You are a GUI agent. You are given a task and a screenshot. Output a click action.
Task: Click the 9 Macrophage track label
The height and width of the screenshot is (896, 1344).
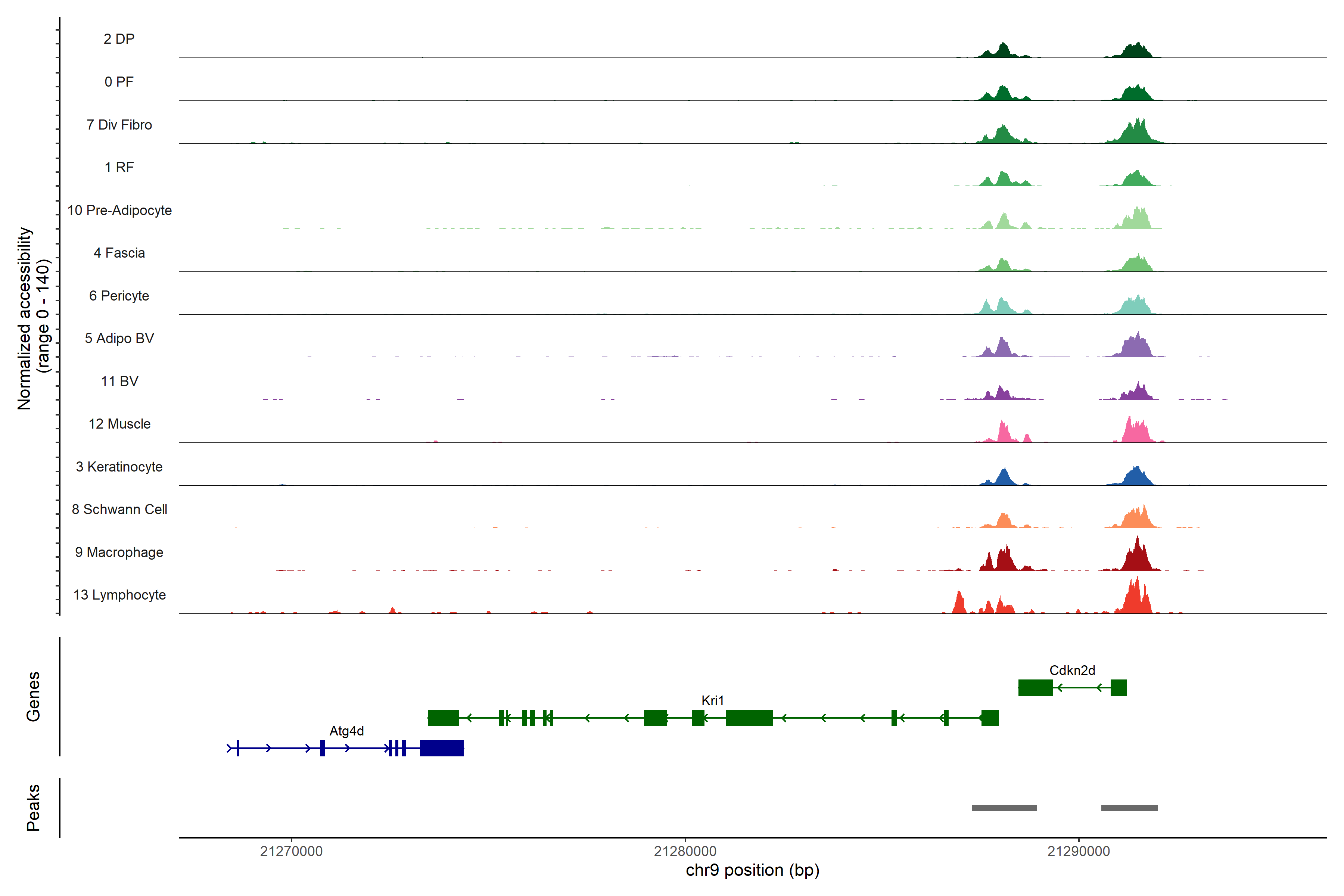click(119, 553)
